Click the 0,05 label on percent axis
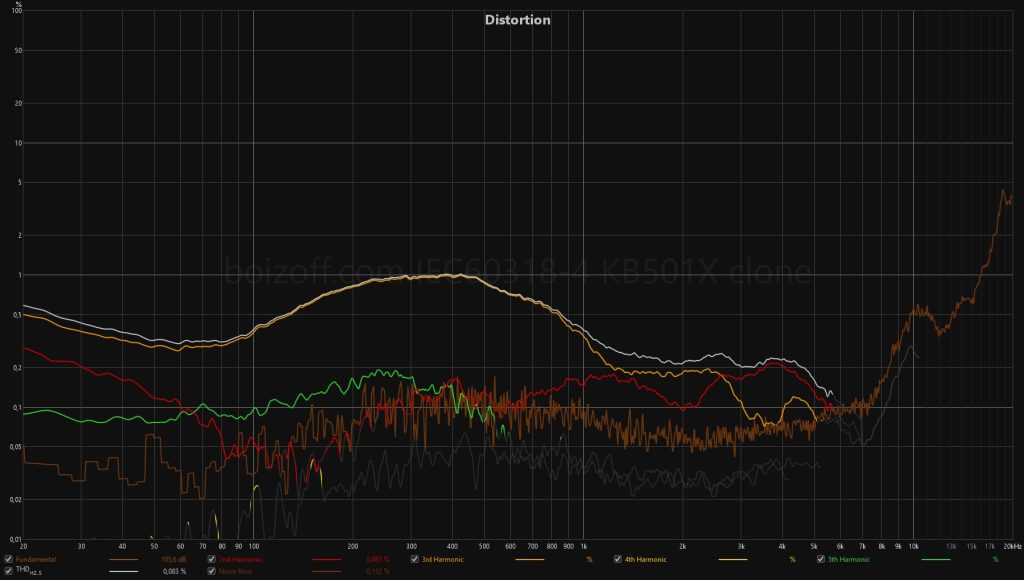Image resolution: width=1024 pixels, height=580 pixels. click(18, 447)
